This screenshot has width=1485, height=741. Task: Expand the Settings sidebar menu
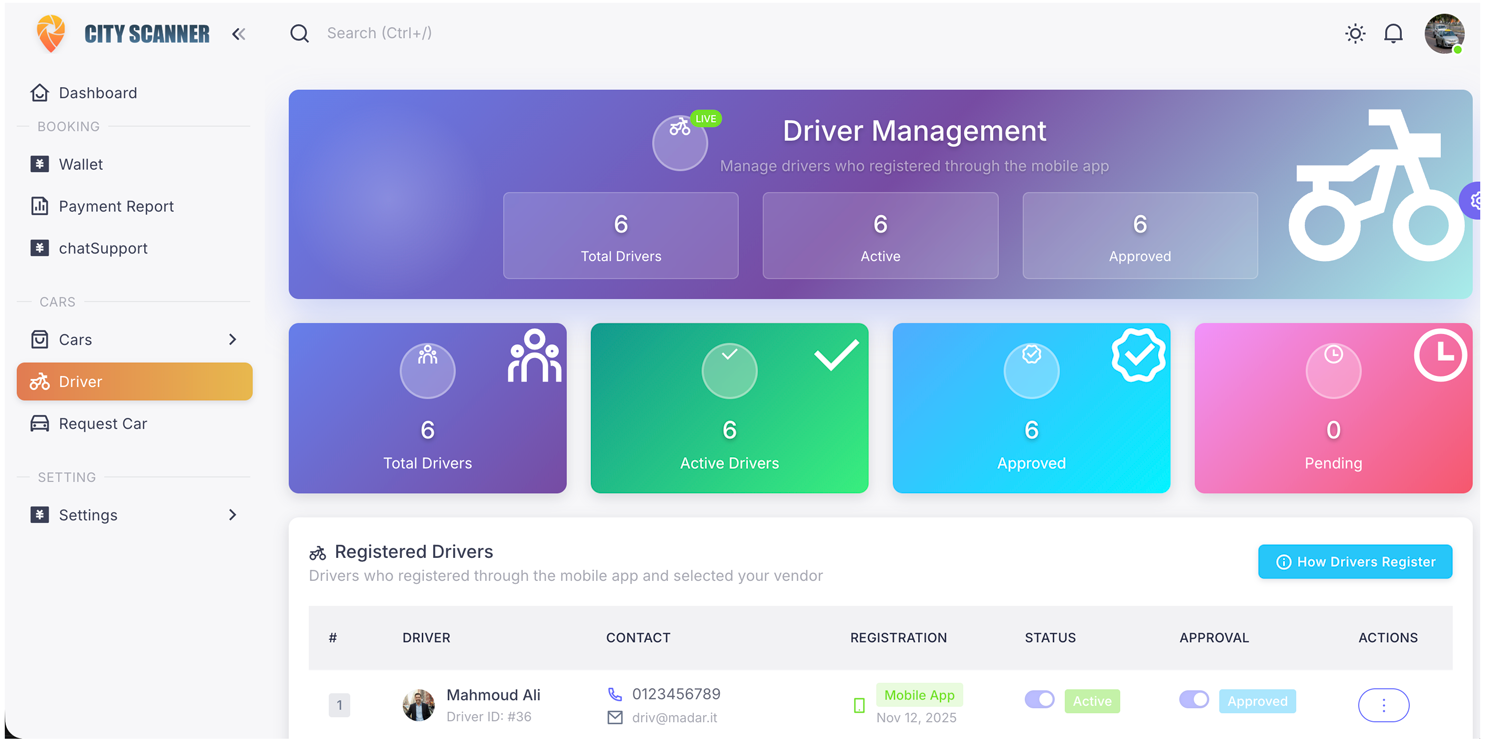(232, 514)
